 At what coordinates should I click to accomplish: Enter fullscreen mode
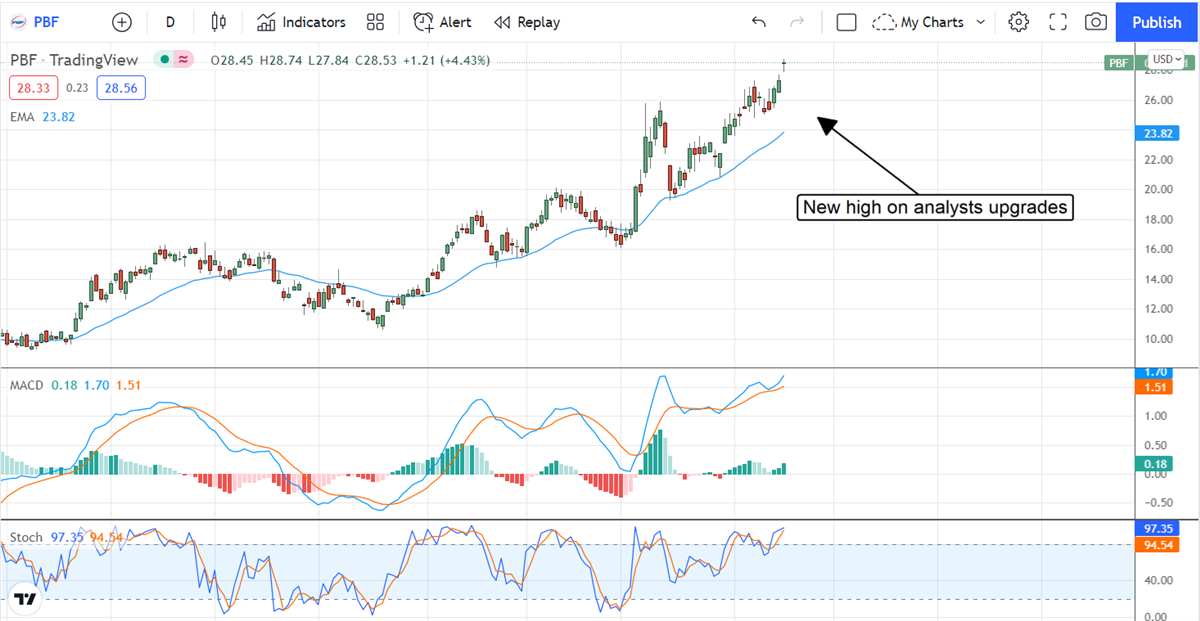click(x=1058, y=22)
